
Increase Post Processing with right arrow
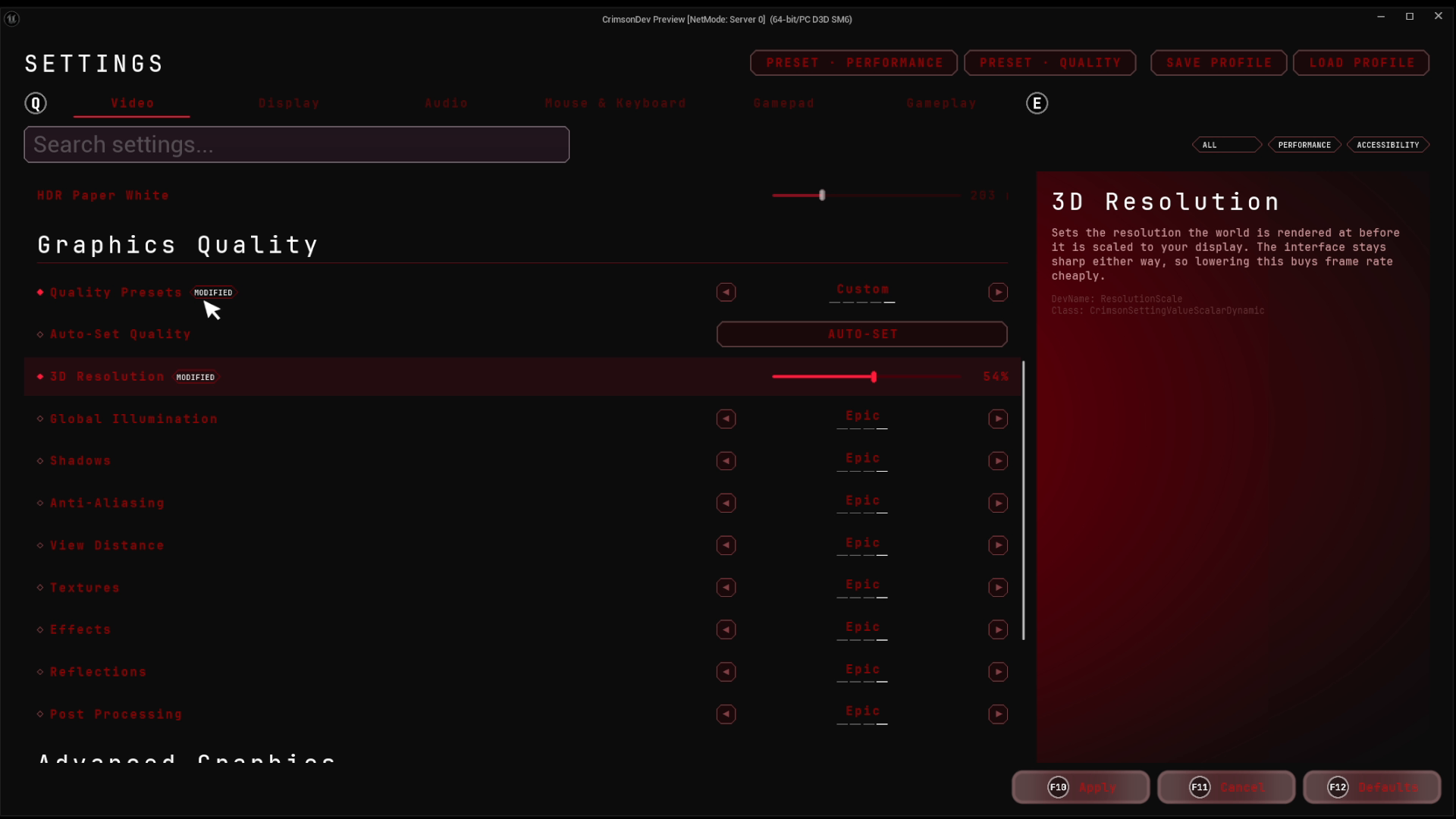tap(998, 714)
